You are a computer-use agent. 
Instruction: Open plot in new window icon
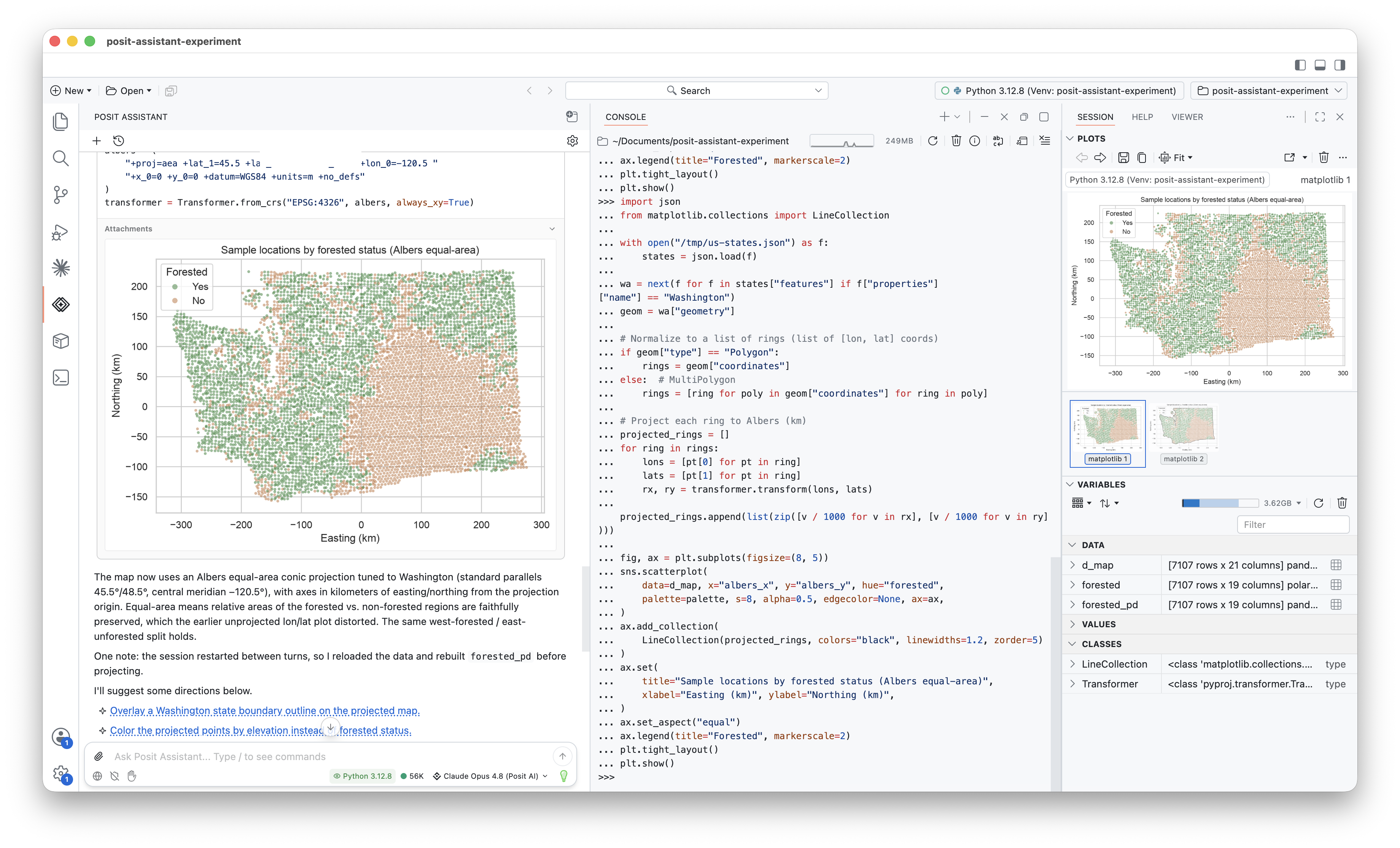coord(1289,158)
